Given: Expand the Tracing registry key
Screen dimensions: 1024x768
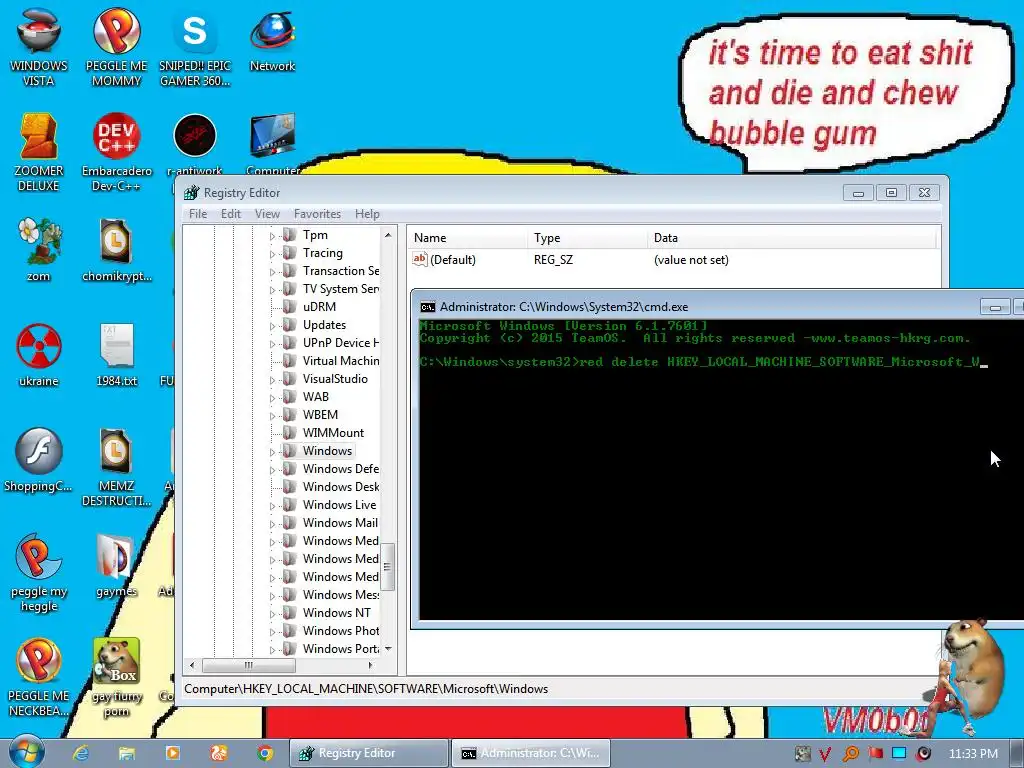Looking at the screenshot, I should (x=272, y=253).
